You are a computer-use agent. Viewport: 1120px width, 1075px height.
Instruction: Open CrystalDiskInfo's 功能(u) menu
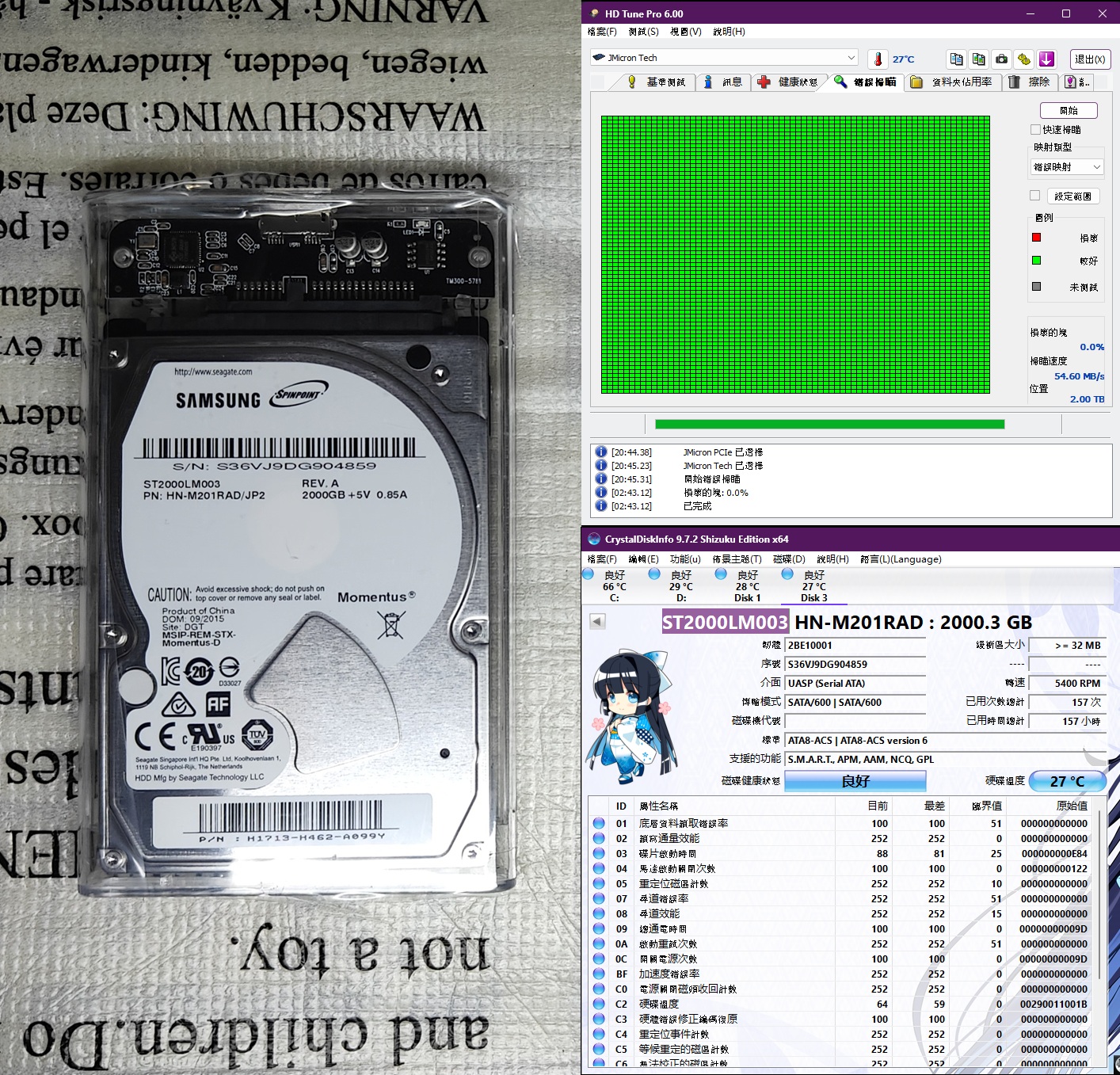(685, 559)
